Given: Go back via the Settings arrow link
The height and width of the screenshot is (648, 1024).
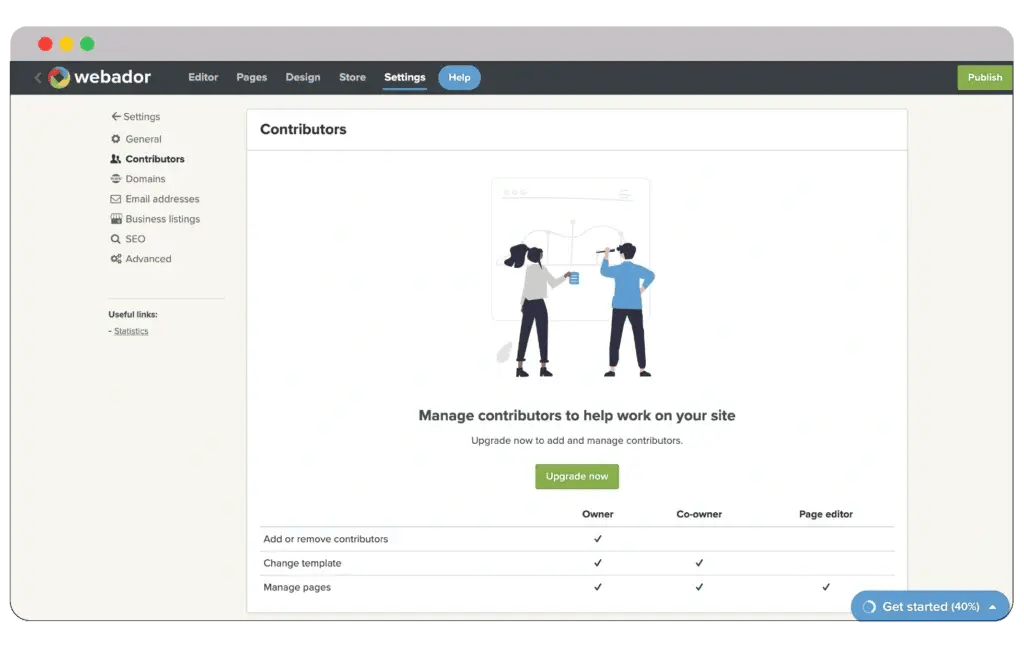Looking at the screenshot, I should 135,117.
